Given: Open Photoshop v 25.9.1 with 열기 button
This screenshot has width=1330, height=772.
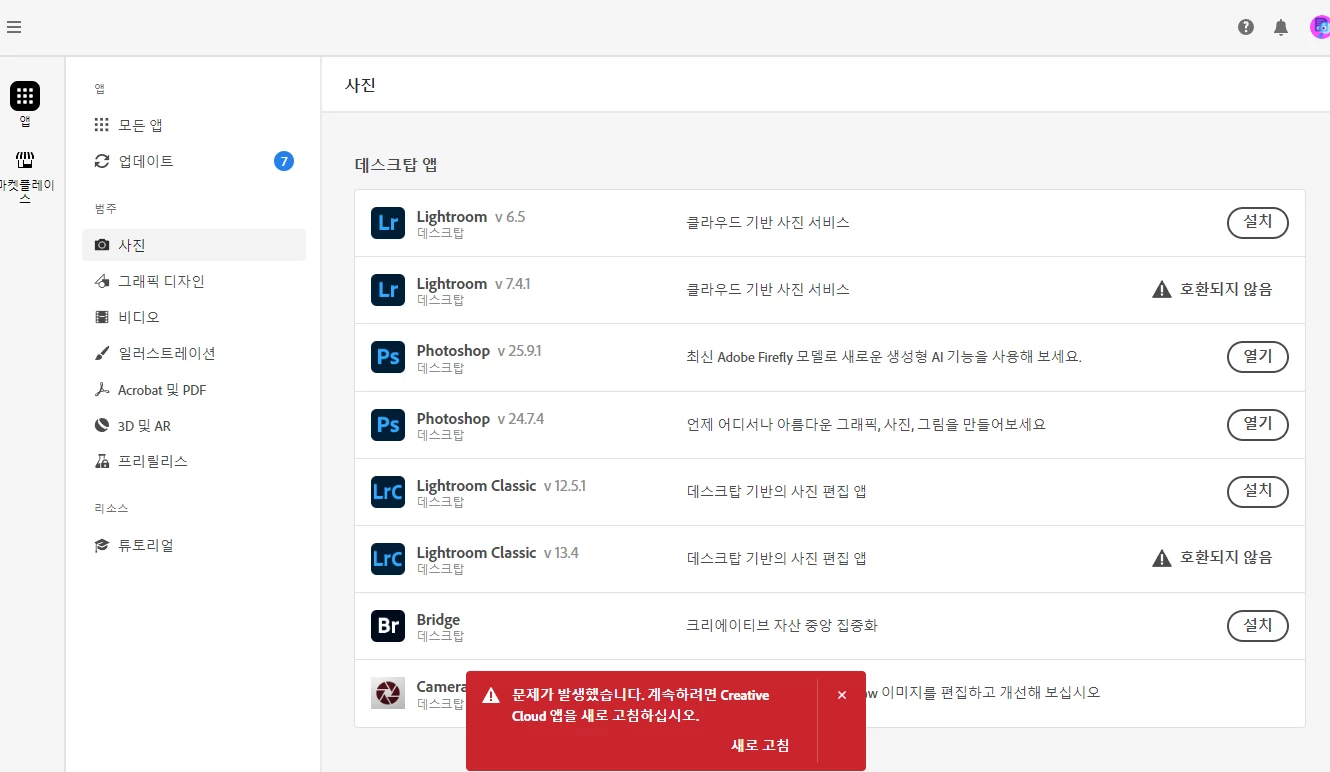Looking at the screenshot, I should pyautogui.click(x=1257, y=357).
